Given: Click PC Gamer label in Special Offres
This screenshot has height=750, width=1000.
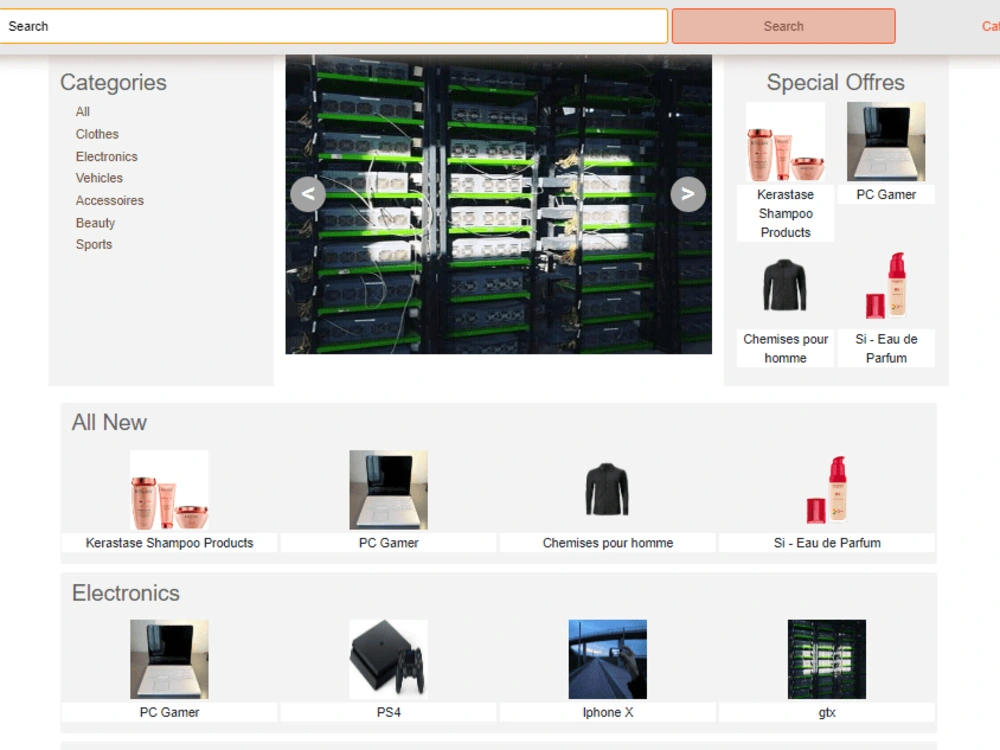Looking at the screenshot, I should tap(886, 195).
